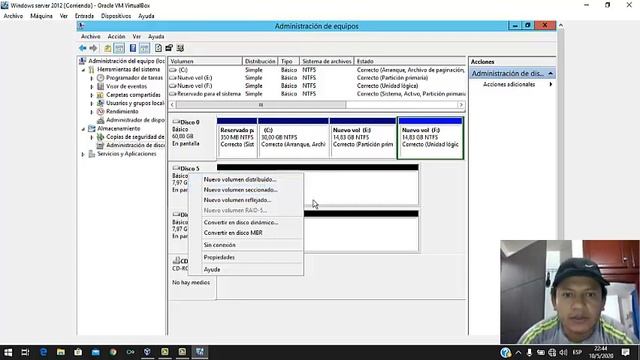Click the up one level folder icon

click(107, 48)
